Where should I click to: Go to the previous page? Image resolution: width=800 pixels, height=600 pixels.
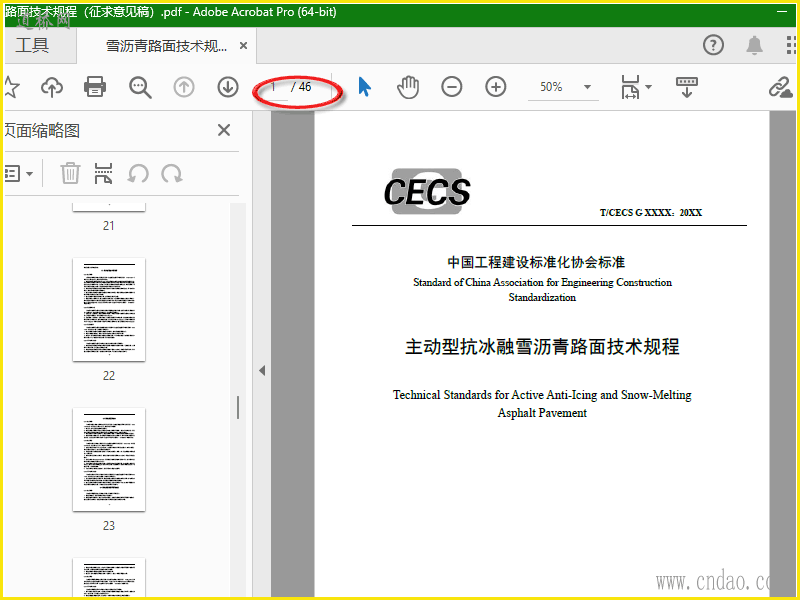(x=184, y=87)
